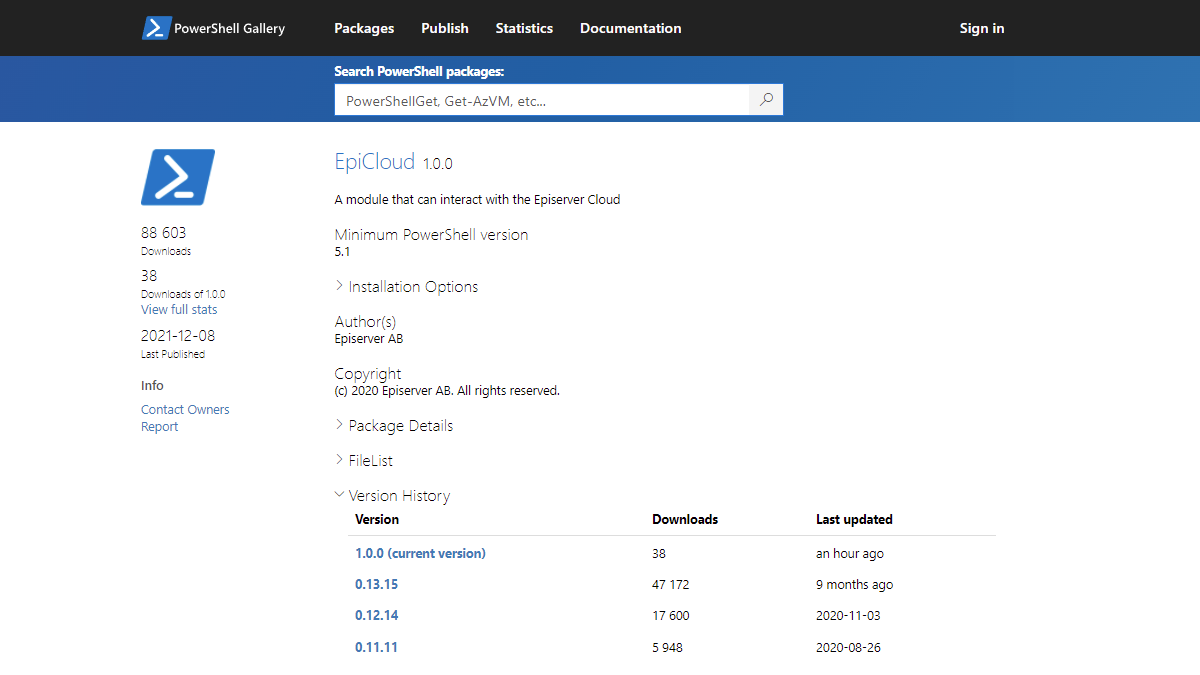1200x675 pixels.
Task: Expand the Package Details section
Action: click(x=400, y=426)
